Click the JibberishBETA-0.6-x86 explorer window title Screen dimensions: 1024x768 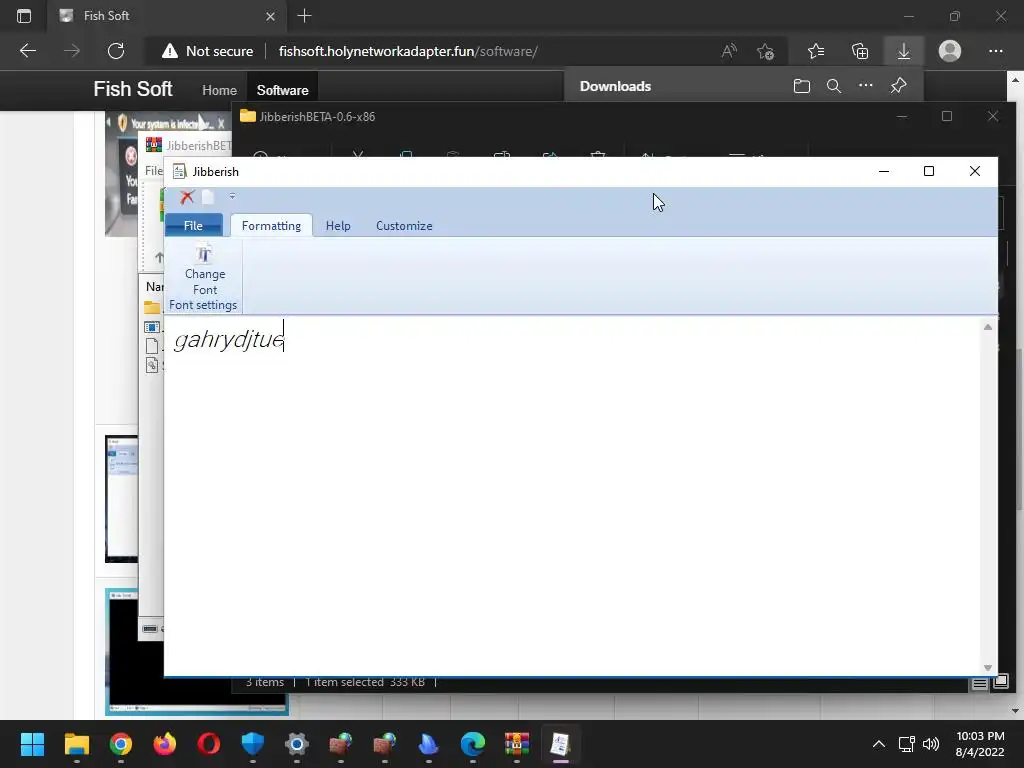[x=317, y=117]
